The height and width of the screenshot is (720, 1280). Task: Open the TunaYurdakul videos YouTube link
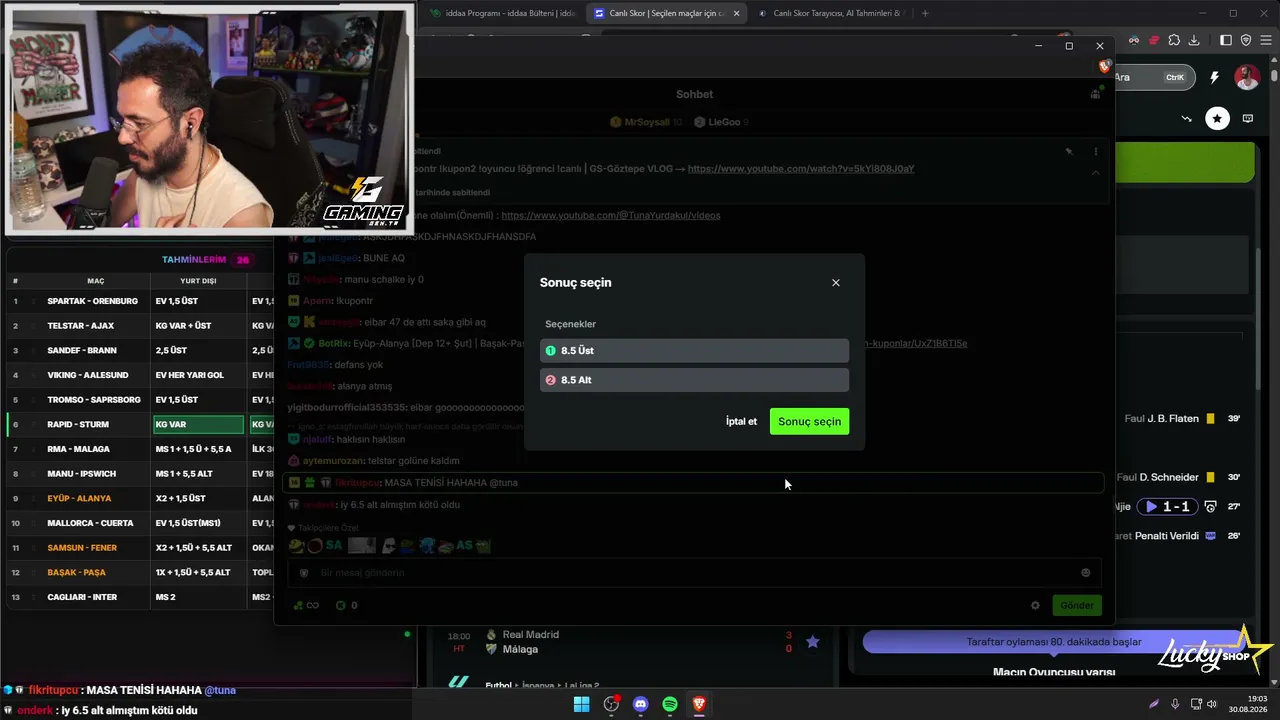pos(610,215)
